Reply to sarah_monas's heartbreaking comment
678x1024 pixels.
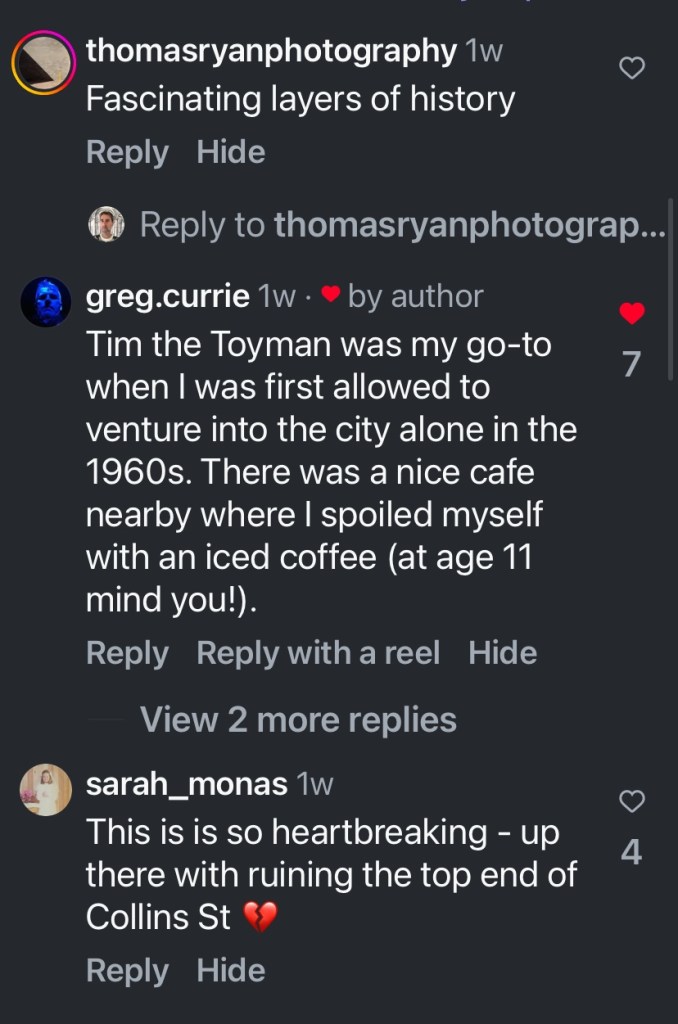127,970
